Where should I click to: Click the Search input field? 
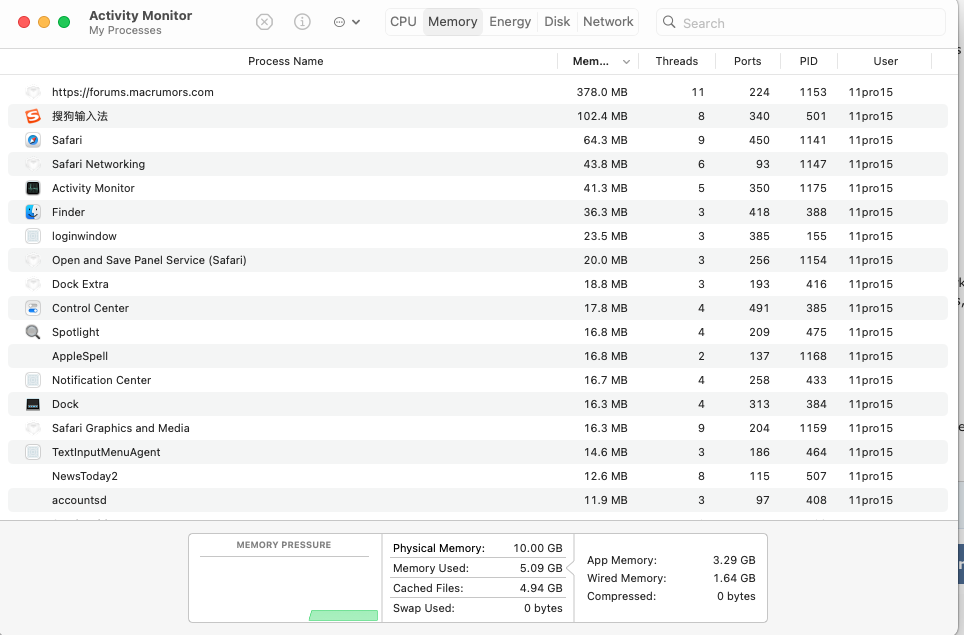click(x=810, y=23)
